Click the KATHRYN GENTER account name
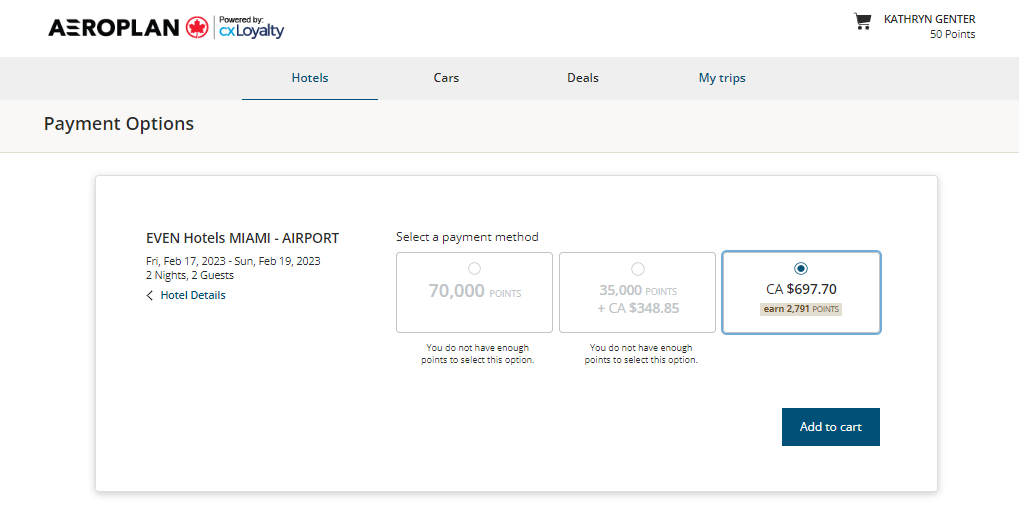The height and width of the screenshot is (508, 1019). [929, 19]
